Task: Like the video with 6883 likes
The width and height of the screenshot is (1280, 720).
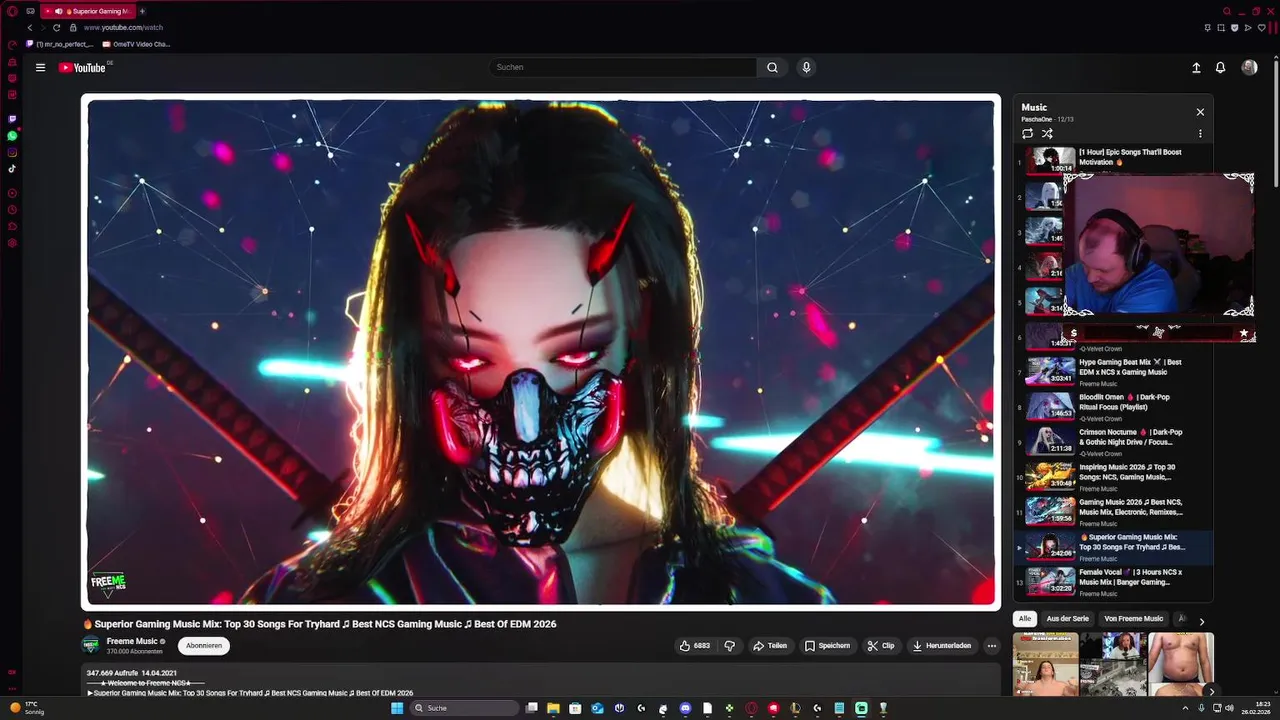Action: coord(695,646)
